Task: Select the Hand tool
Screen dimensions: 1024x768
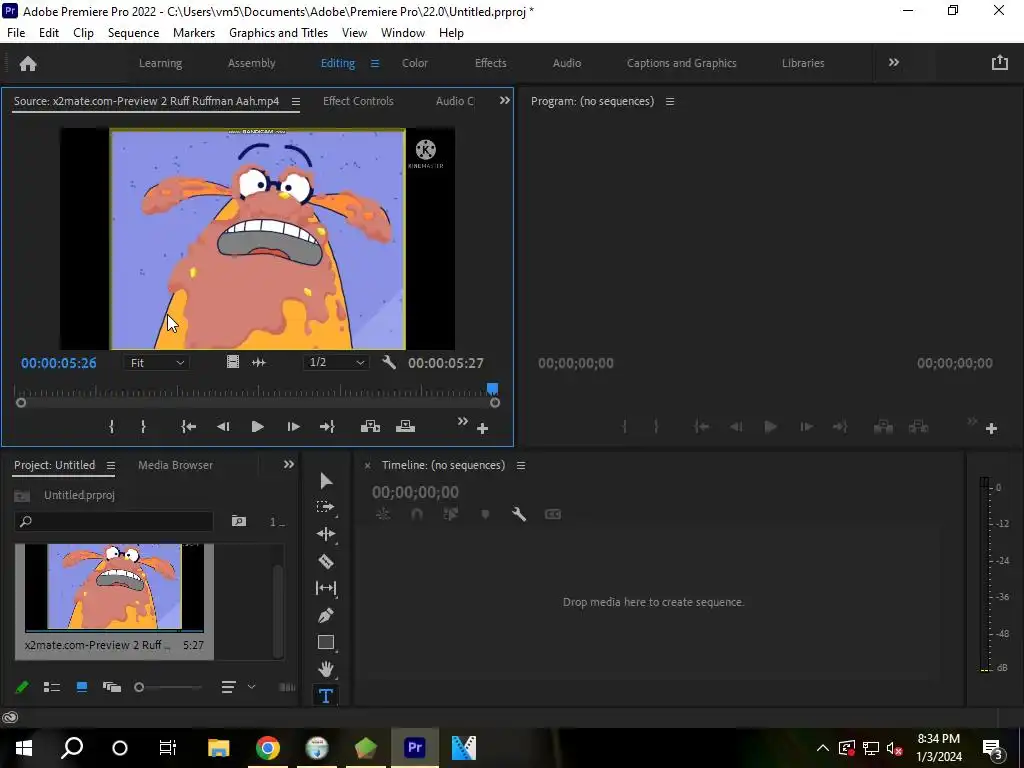Action: 326,669
